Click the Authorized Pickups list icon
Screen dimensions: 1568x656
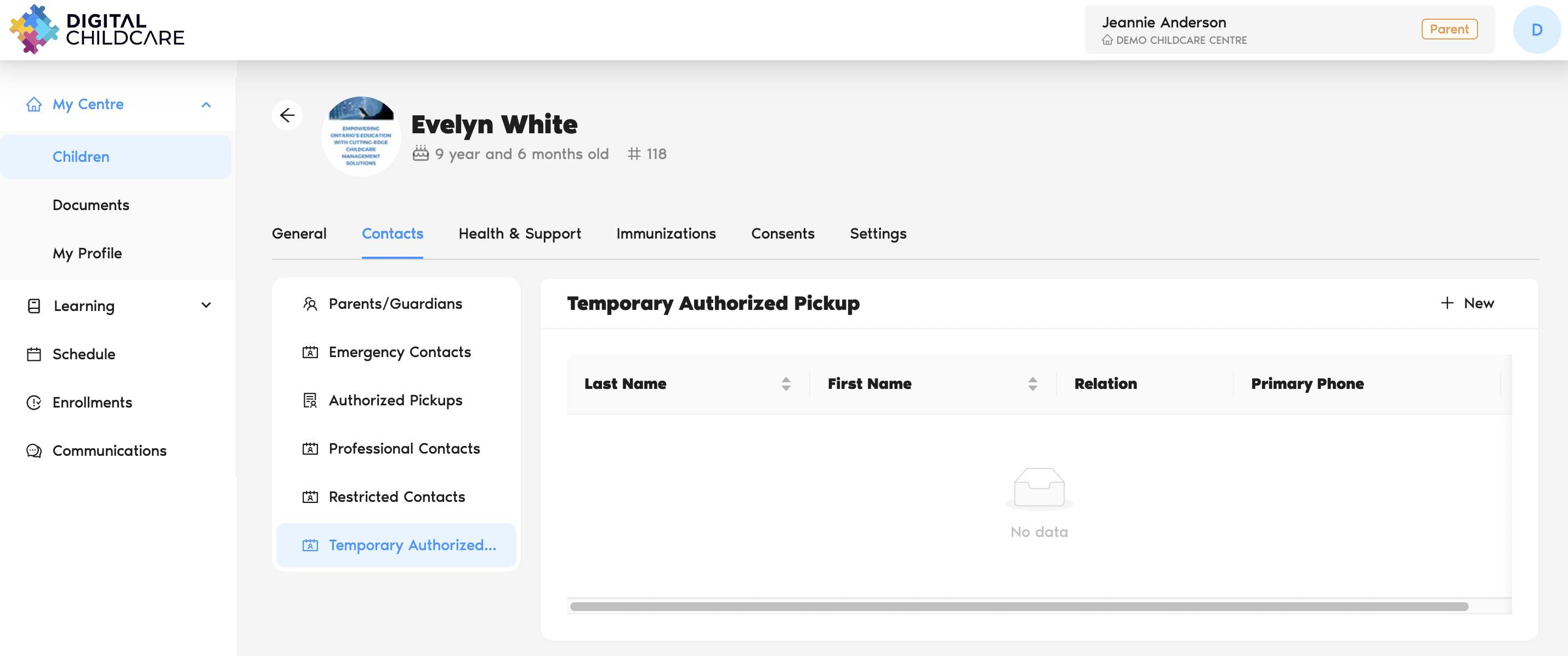[310, 400]
